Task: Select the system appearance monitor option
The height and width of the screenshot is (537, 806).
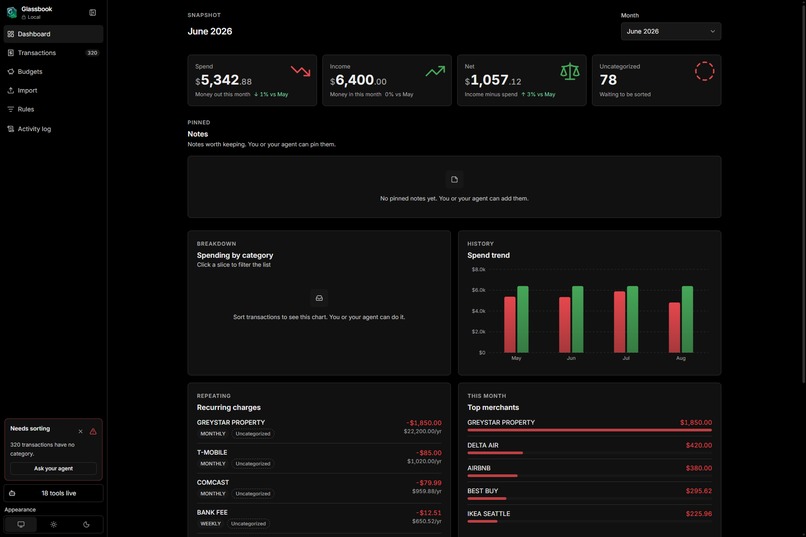Action: pyautogui.click(x=21, y=525)
